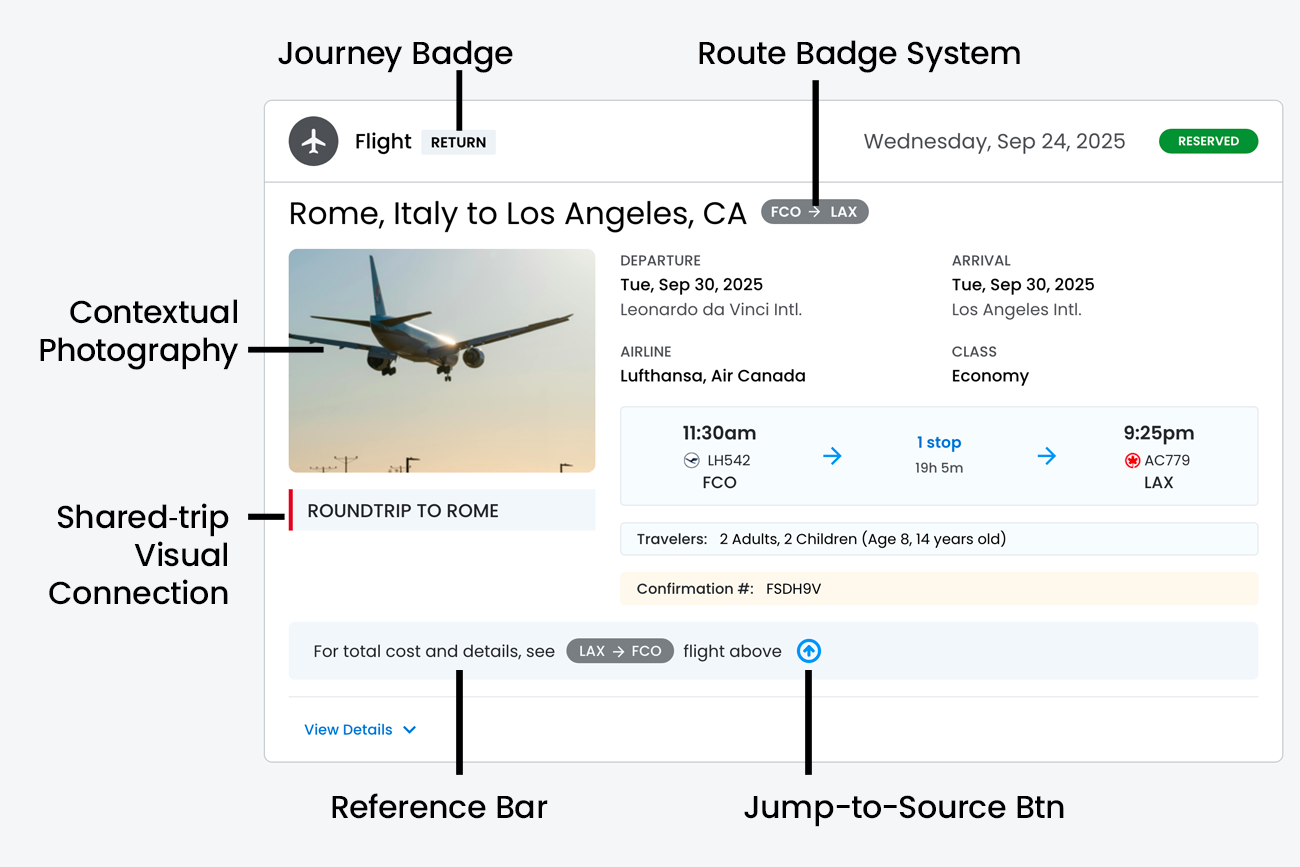Click the Rome to Los Angeles heading
Image resolution: width=1300 pixels, height=867 pixels.
(517, 213)
